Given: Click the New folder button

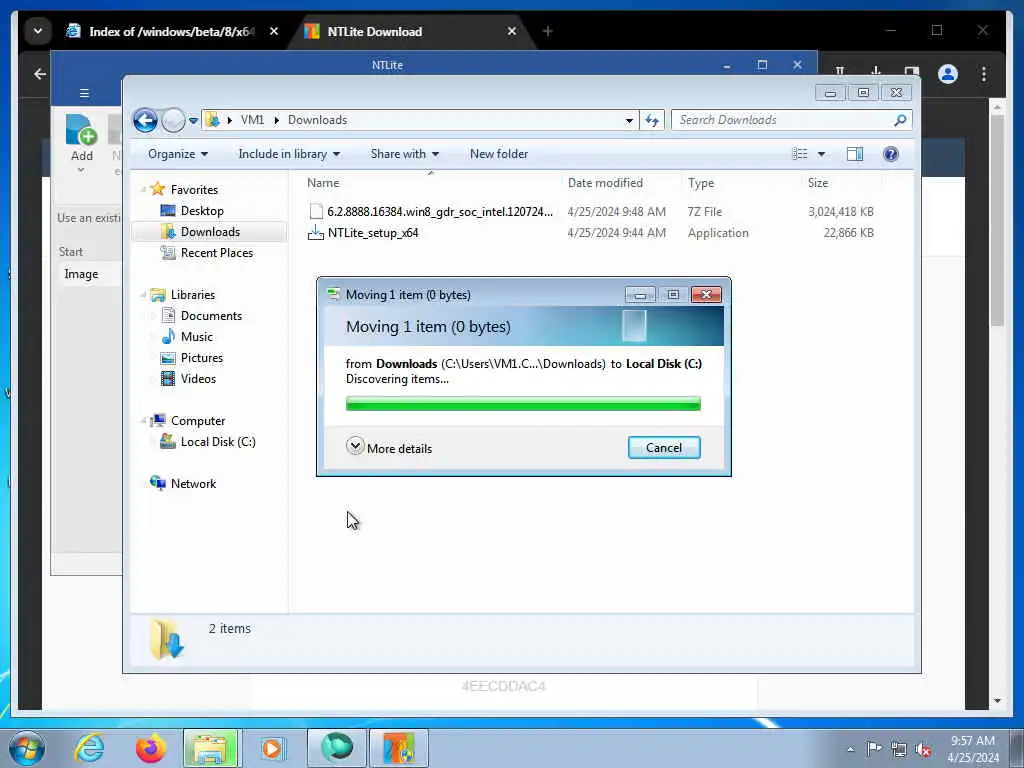Looking at the screenshot, I should [x=499, y=154].
